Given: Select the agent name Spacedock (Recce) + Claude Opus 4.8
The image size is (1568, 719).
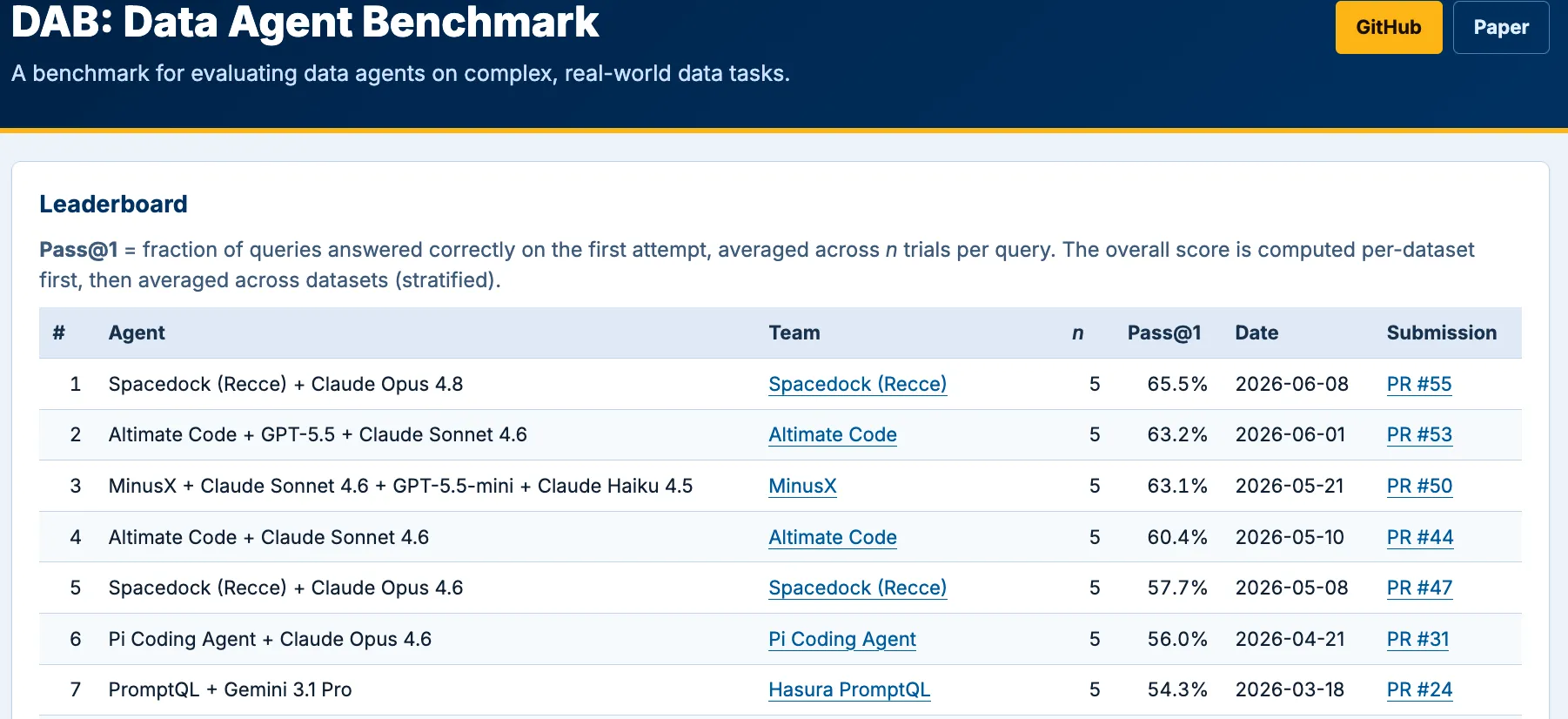Looking at the screenshot, I should (285, 384).
